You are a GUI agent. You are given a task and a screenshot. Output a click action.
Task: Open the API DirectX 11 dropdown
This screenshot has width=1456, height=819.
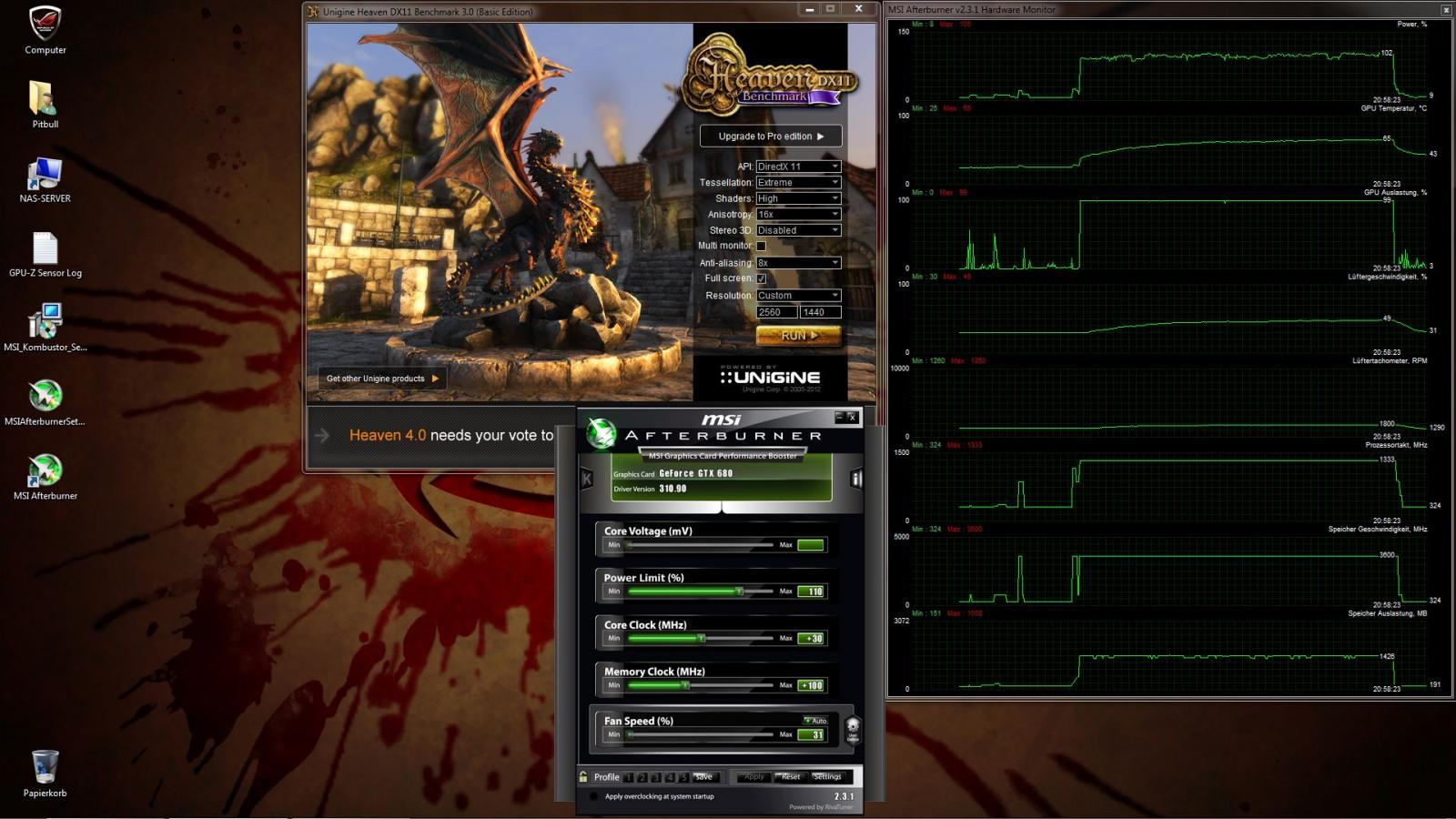(x=798, y=167)
